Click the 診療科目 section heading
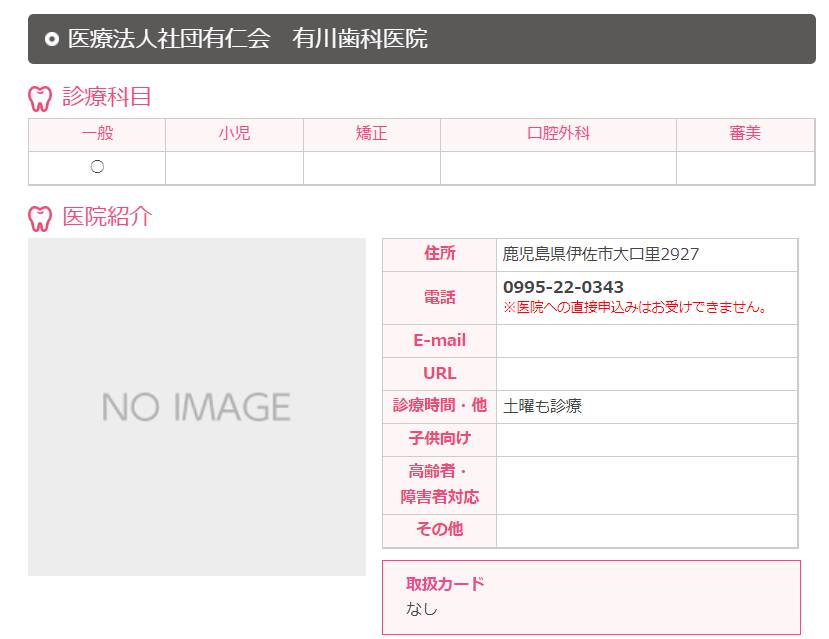Viewport: 829px width, 639px height. [107, 97]
